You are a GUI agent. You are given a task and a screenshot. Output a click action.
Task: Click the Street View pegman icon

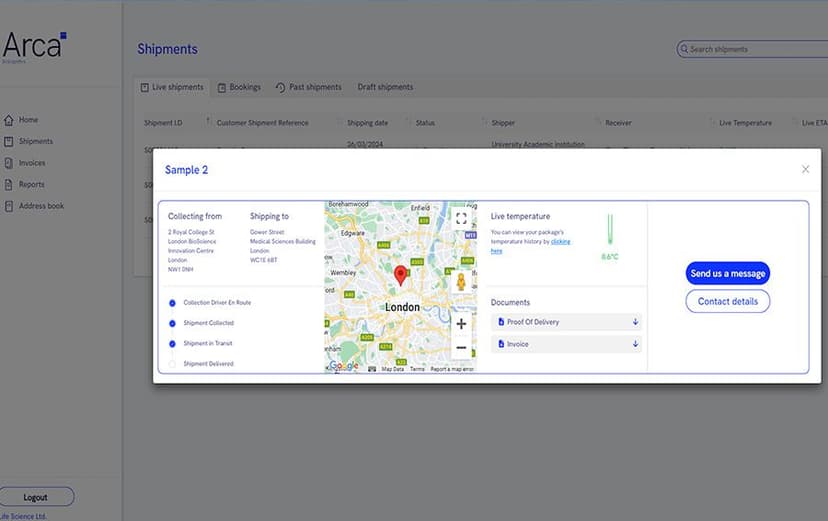tap(461, 281)
